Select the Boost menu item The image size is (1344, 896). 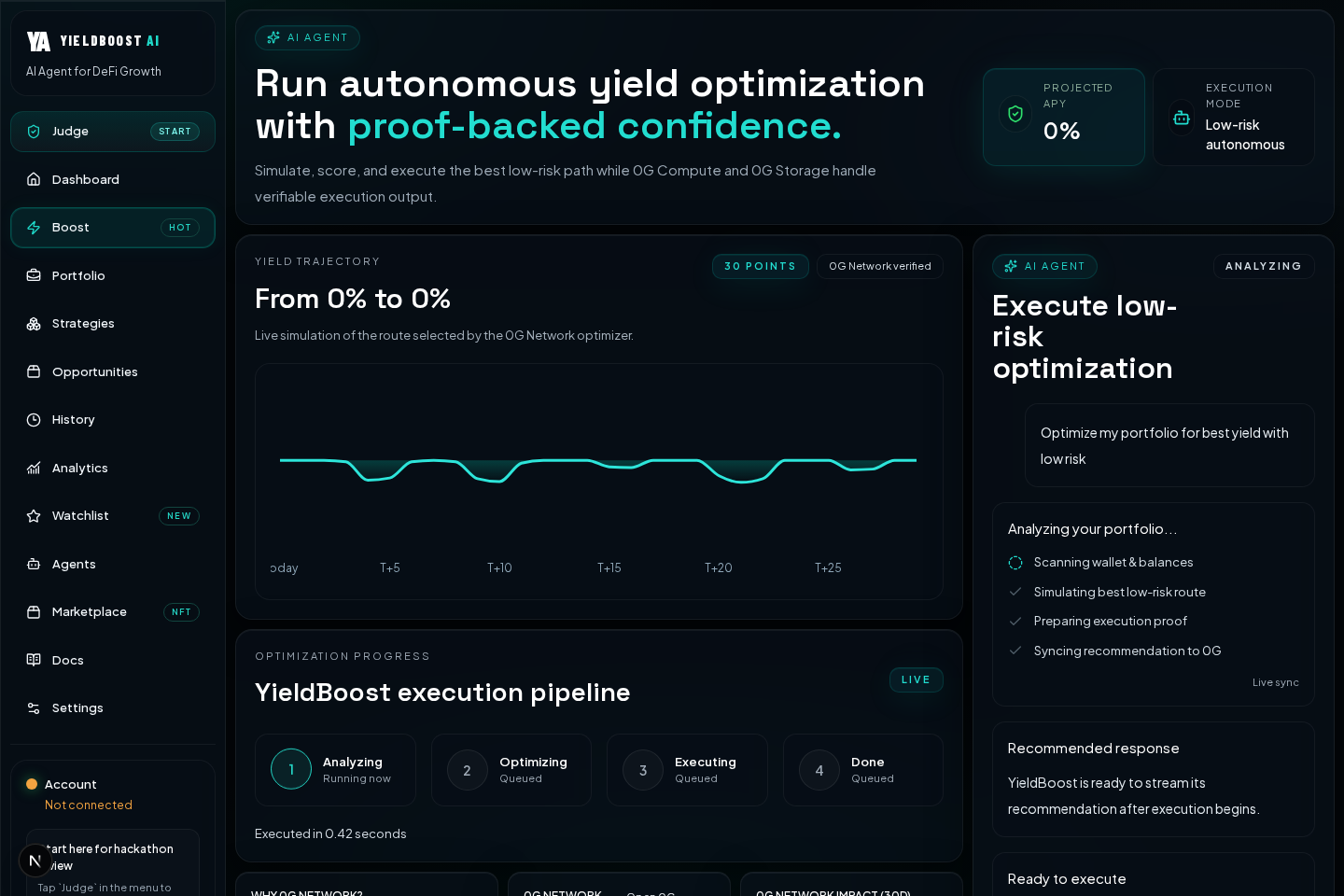[113, 228]
